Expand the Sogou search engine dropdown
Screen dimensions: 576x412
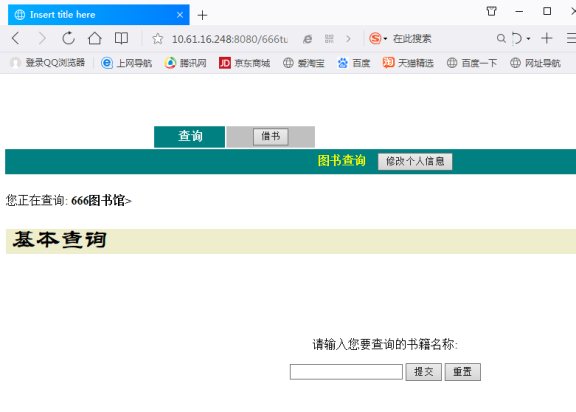(385, 39)
